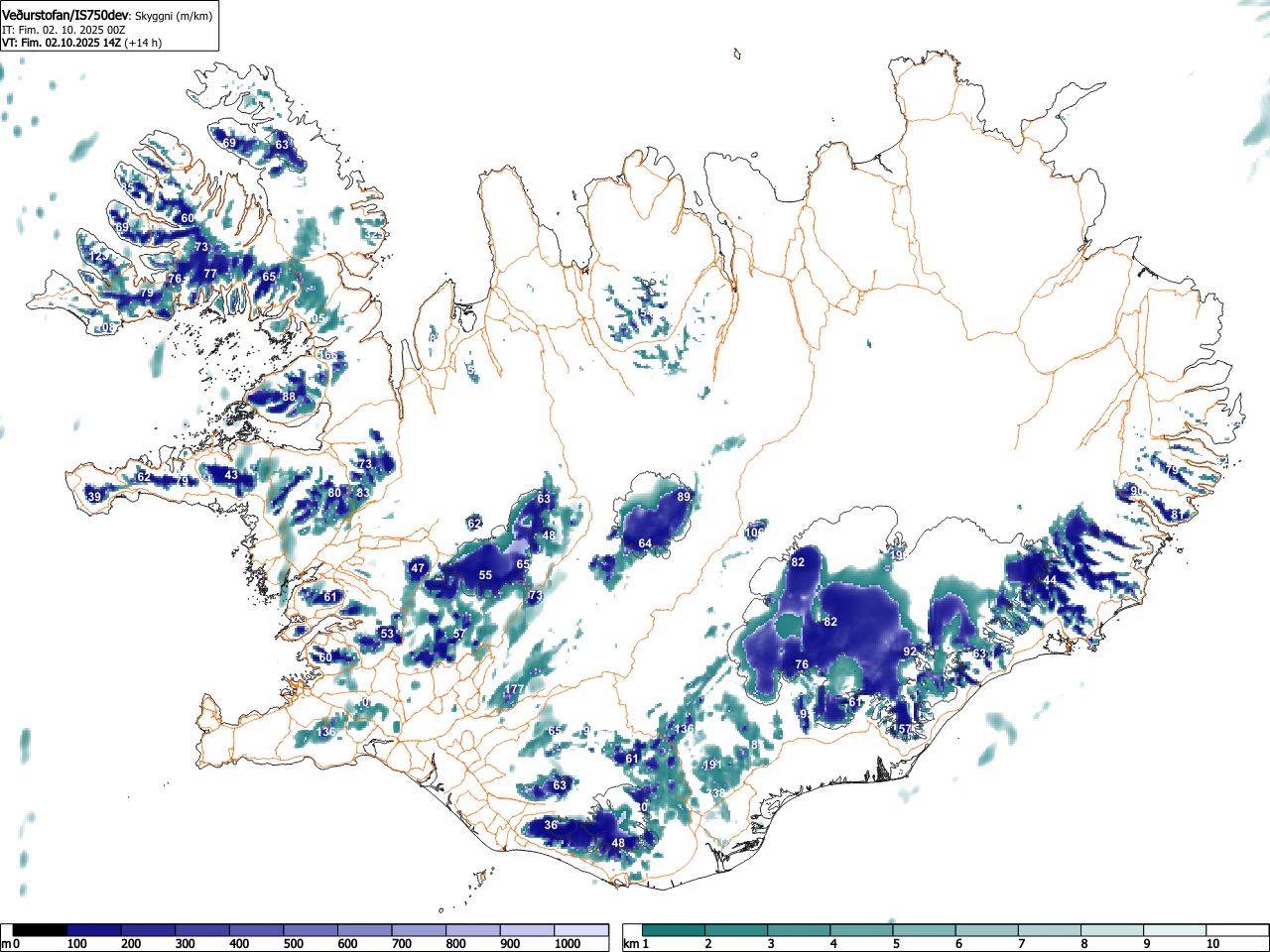Click the '88' visibility value on the map
Screen dimensions: 1270x952
pos(289,397)
